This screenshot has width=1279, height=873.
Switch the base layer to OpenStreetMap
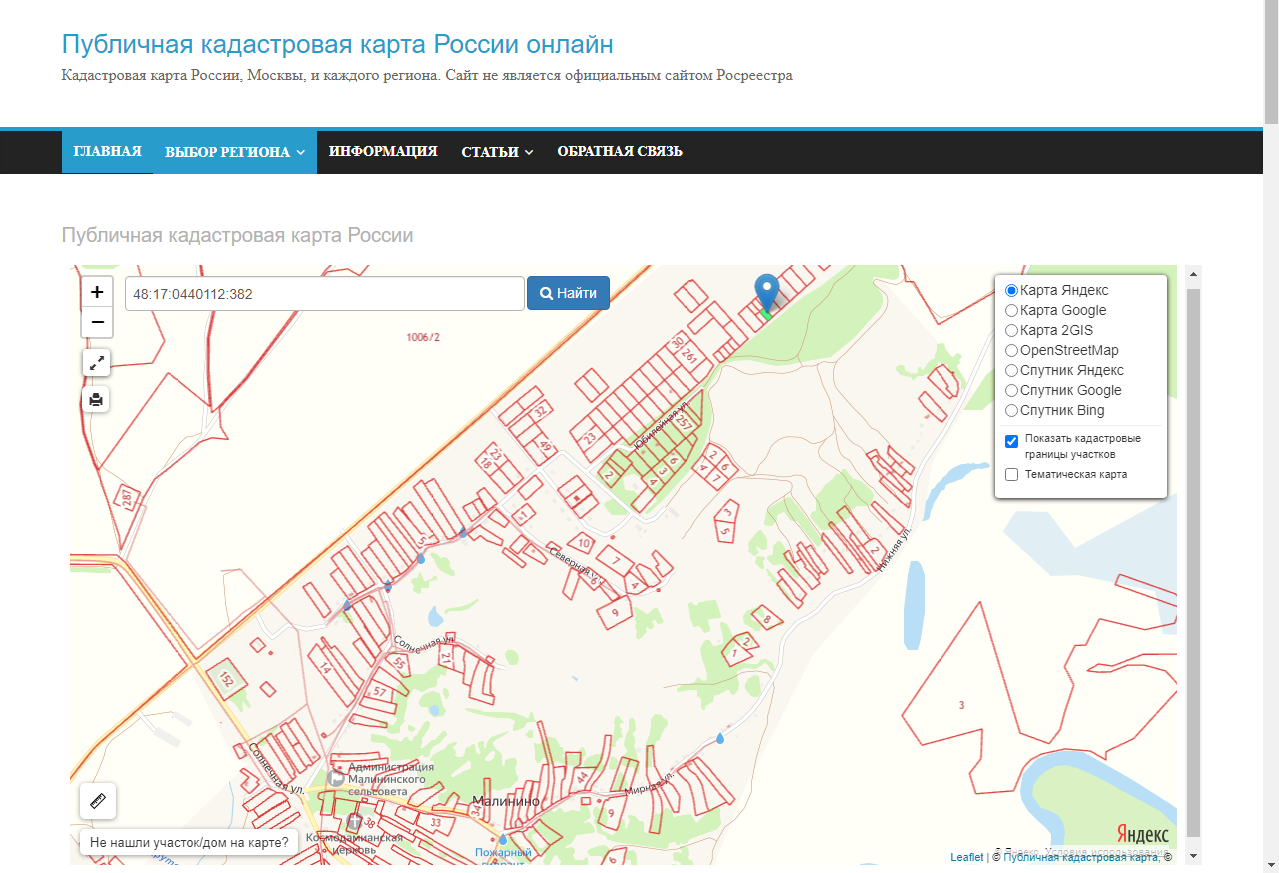click(x=1011, y=351)
